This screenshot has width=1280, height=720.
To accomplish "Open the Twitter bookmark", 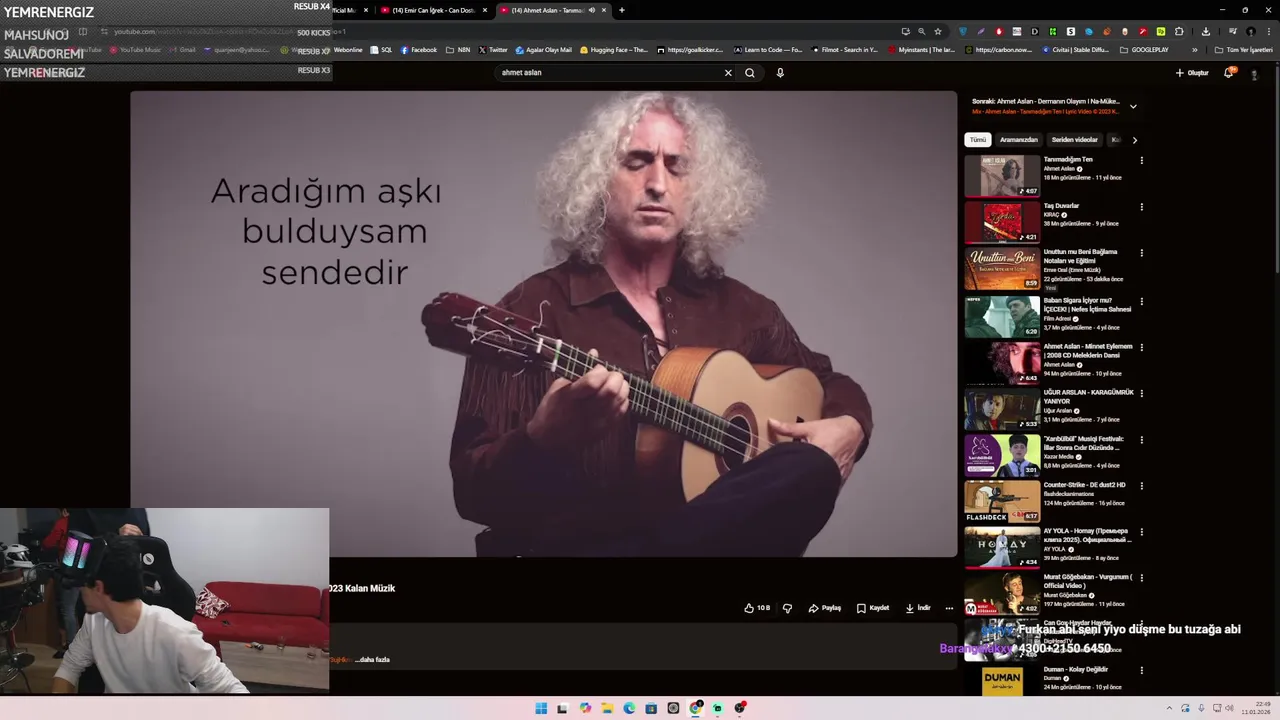I will click(x=493, y=50).
